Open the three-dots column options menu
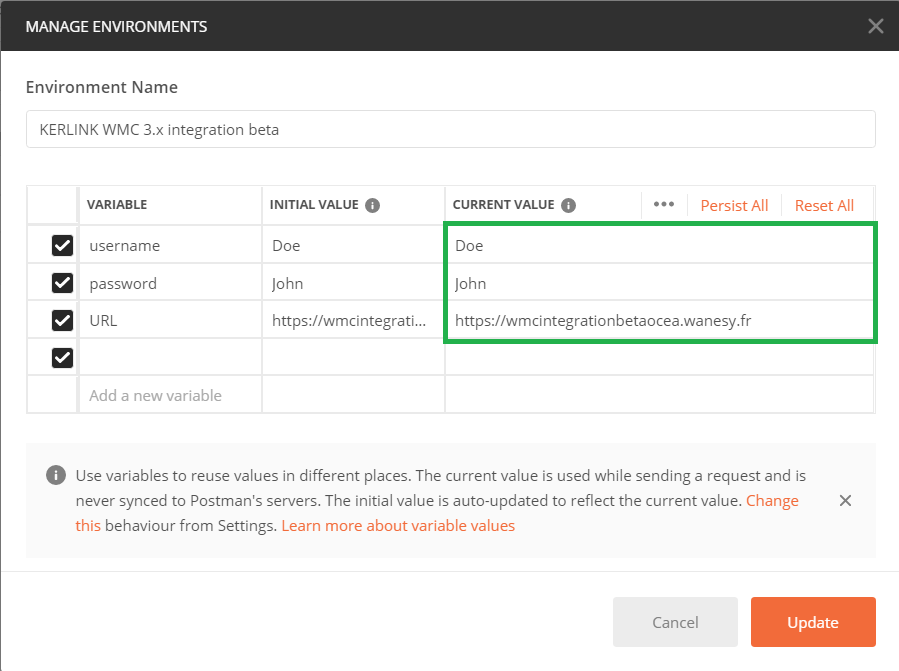Screen dimensions: 899x671 [664, 204]
